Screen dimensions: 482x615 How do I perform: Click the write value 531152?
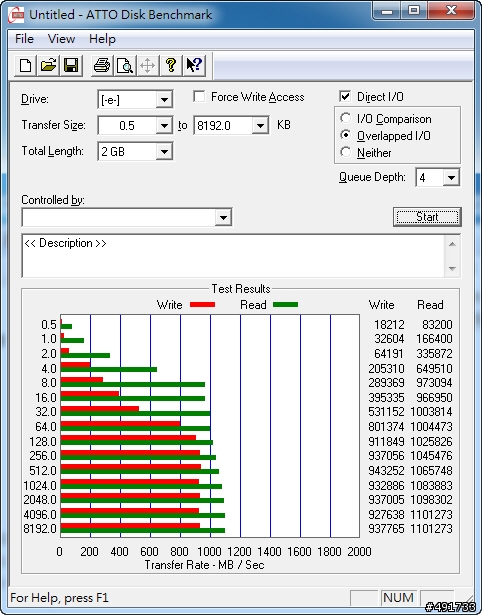[x=386, y=412]
